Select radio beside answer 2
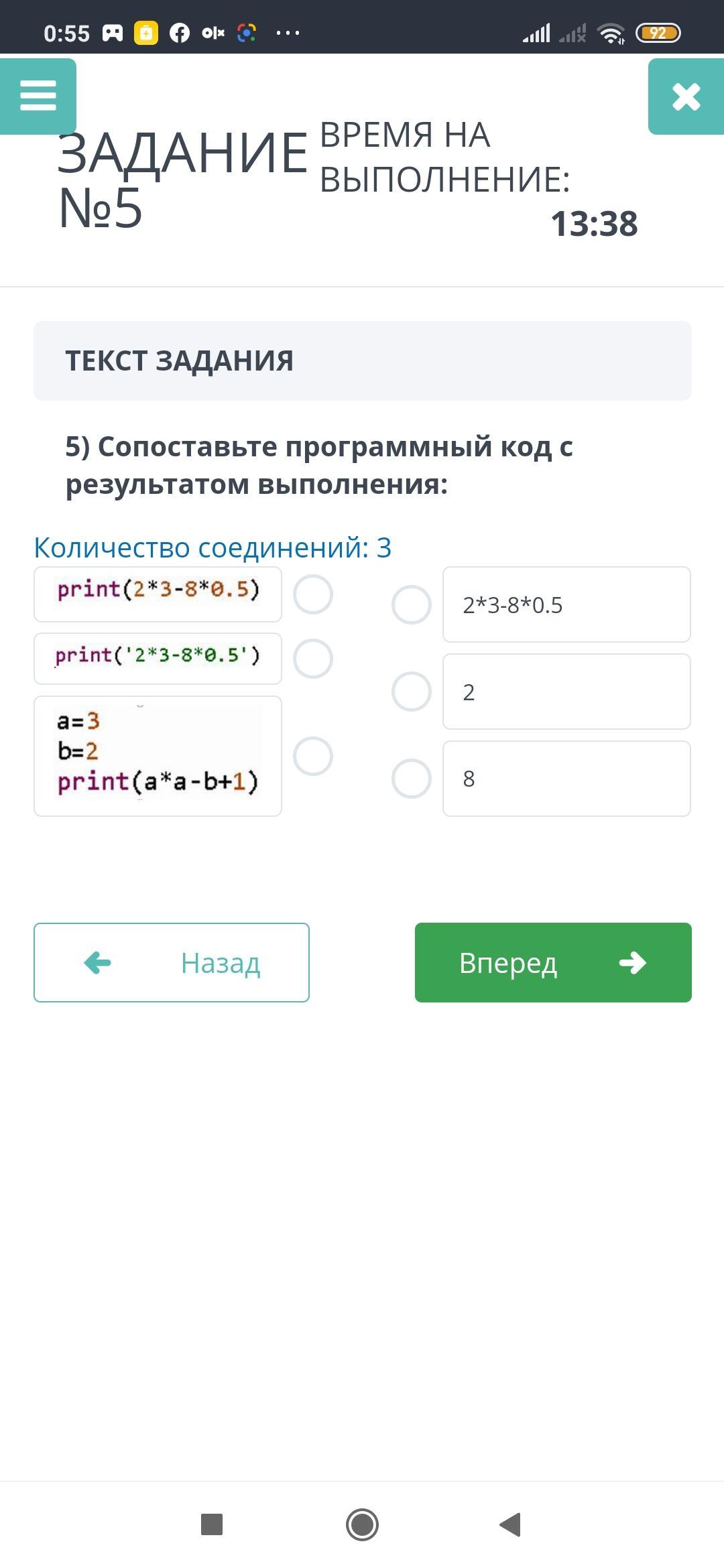This screenshot has height=1568, width=724. 411,692
